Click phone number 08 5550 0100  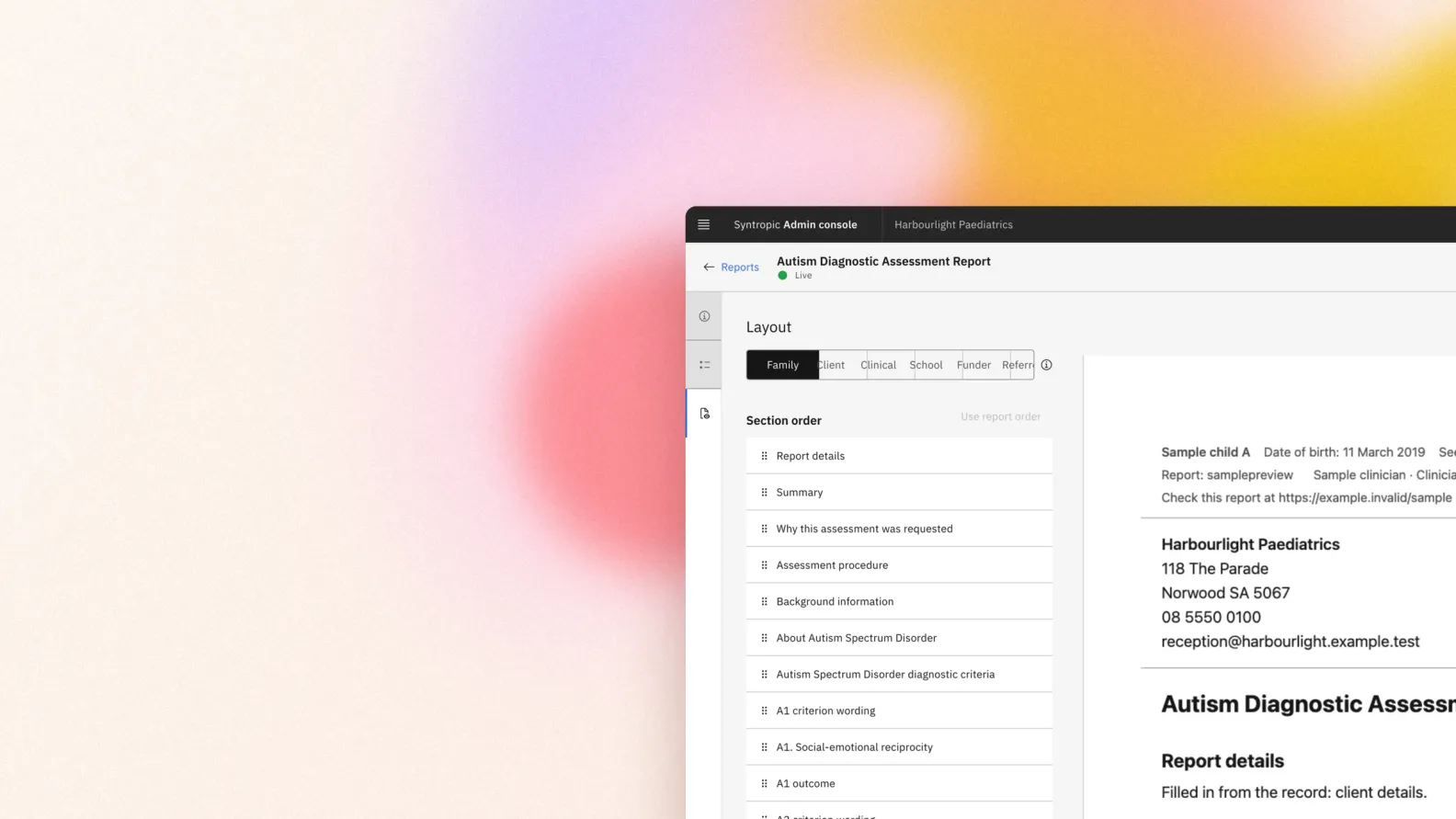click(x=1211, y=618)
